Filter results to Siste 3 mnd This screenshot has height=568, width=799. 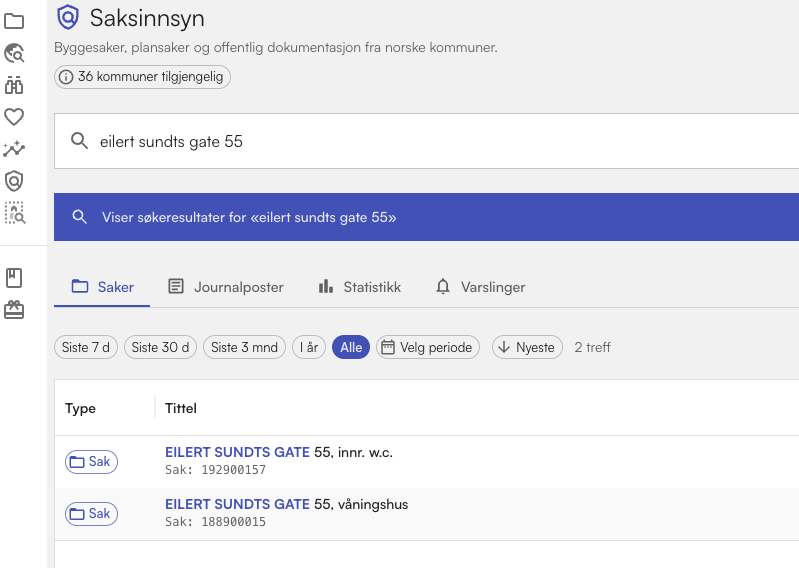pyautogui.click(x=244, y=347)
